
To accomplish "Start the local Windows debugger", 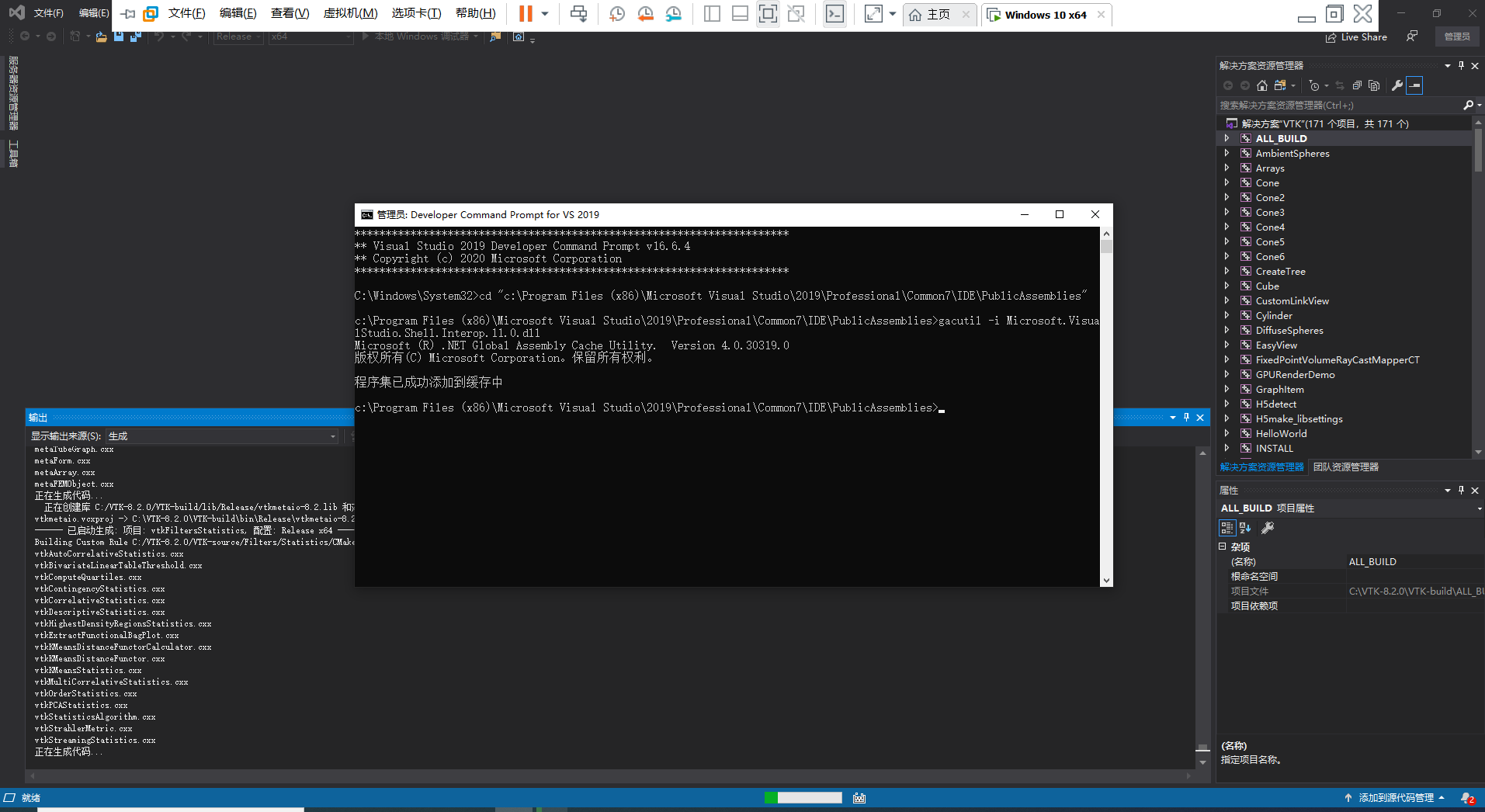I will coord(419,36).
